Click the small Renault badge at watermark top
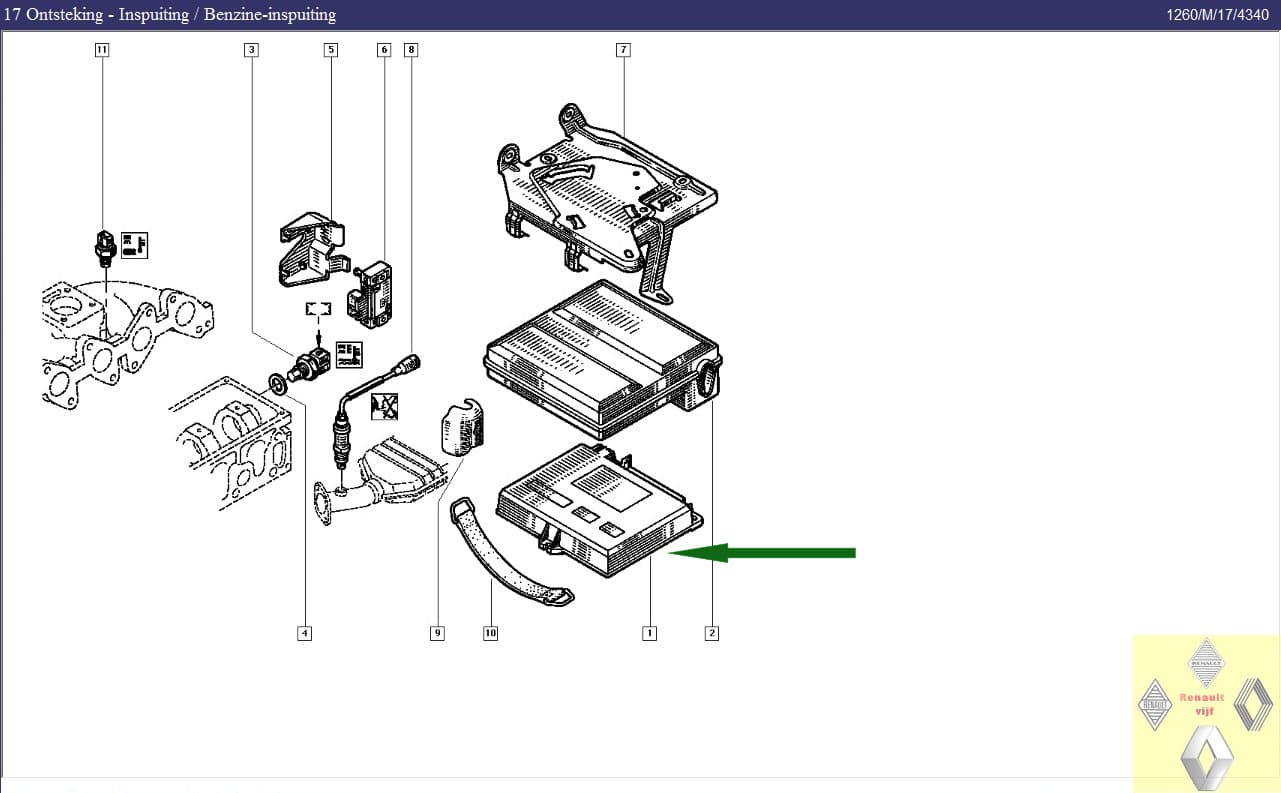 [1205, 664]
